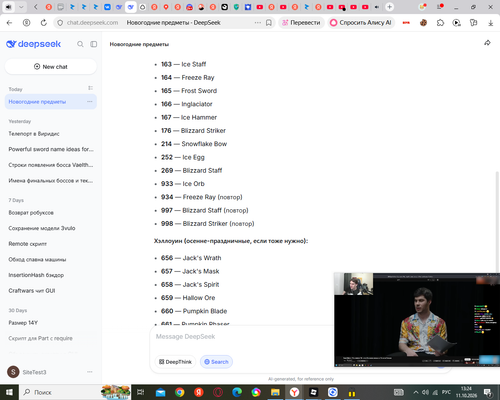The image size is (500, 400).
Task: Click the SiteTest3 user avatar
Action: click(13, 372)
